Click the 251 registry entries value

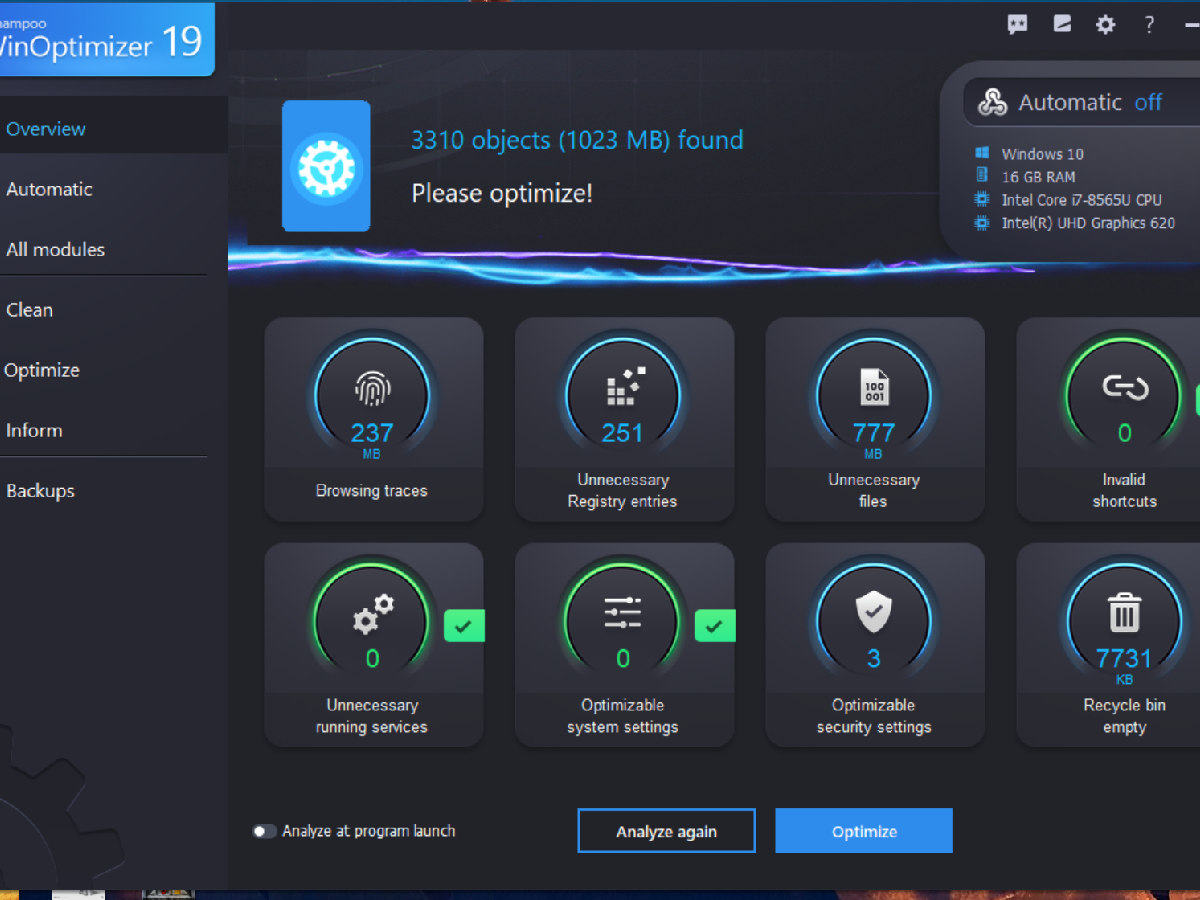click(x=623, y=433)
